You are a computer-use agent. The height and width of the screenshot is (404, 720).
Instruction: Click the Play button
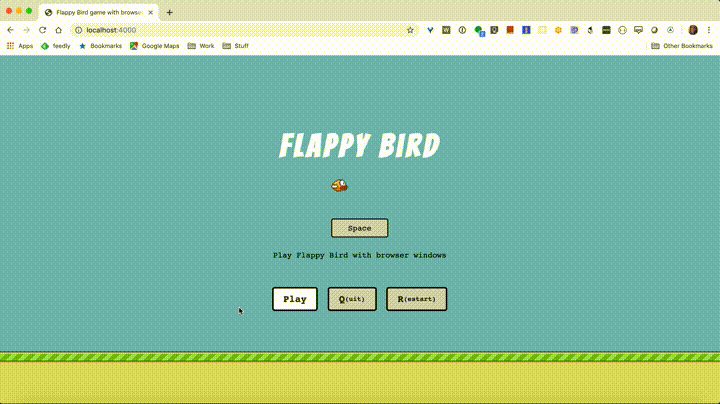(295, 299)
